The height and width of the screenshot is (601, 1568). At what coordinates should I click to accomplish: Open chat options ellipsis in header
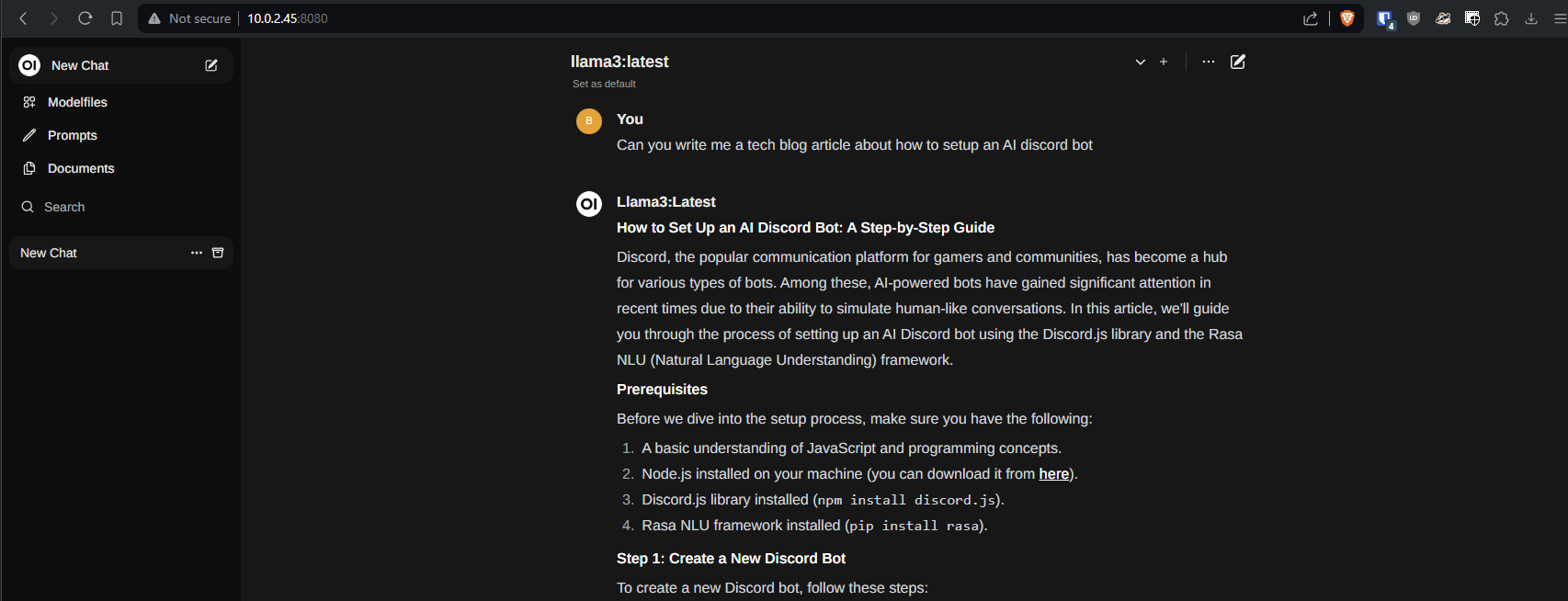[x=1209, y=62]
